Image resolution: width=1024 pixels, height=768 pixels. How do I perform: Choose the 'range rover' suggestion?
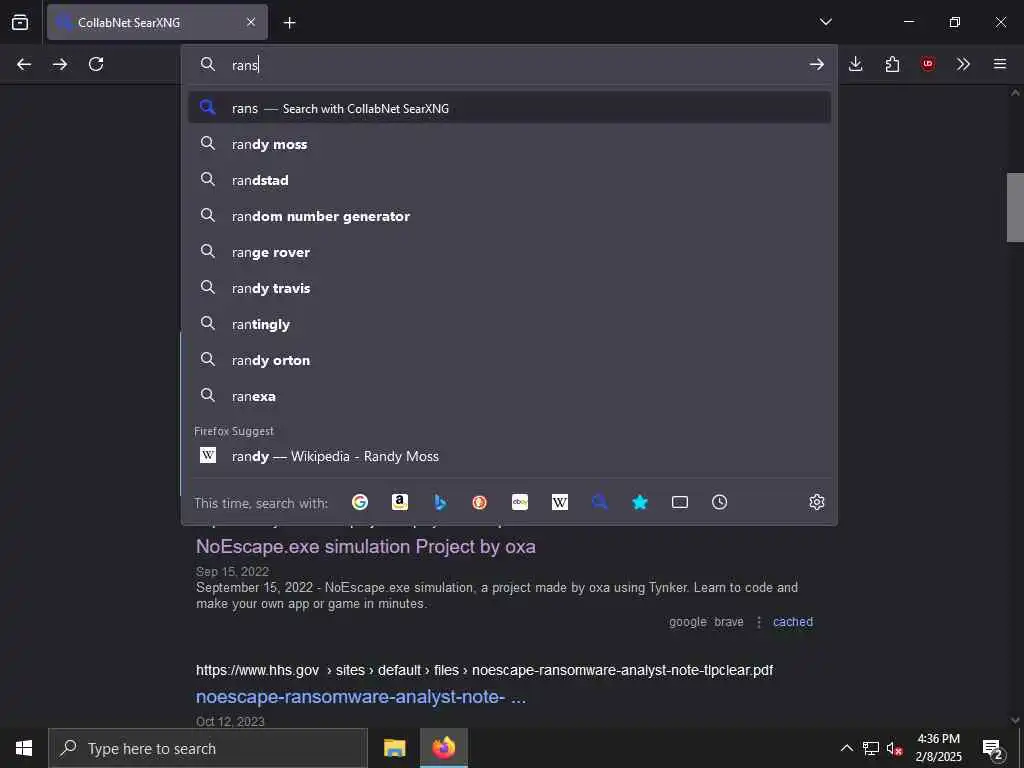pos(509,252)
